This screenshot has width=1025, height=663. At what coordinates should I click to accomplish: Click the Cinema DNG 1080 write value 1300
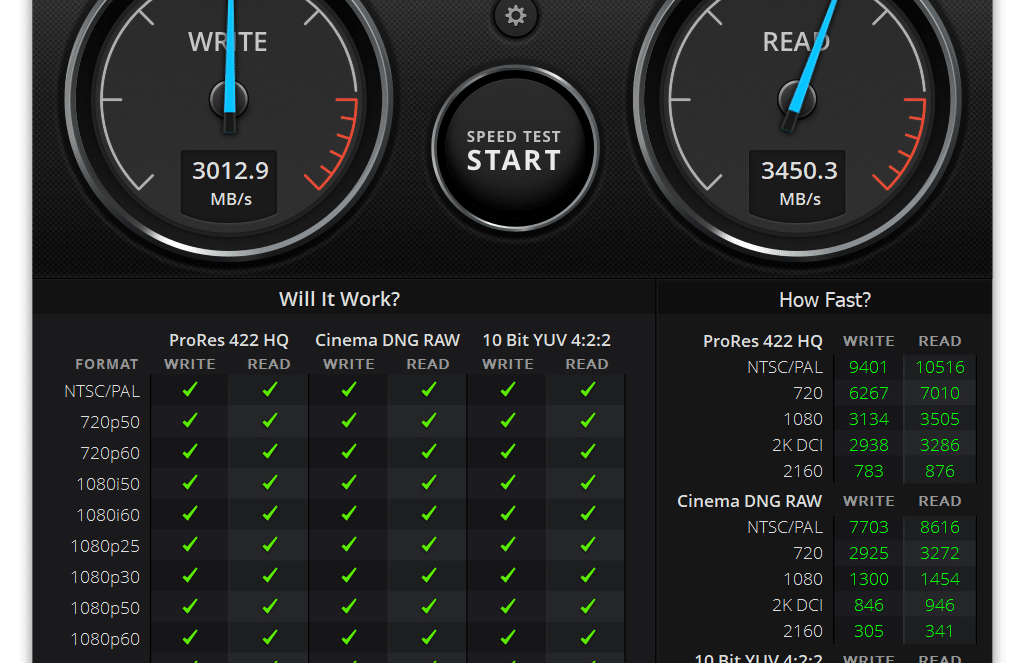(x=869, y=579)
